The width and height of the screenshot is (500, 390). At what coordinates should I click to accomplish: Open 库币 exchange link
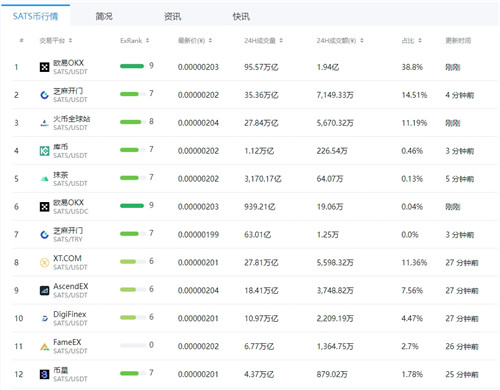61,147
